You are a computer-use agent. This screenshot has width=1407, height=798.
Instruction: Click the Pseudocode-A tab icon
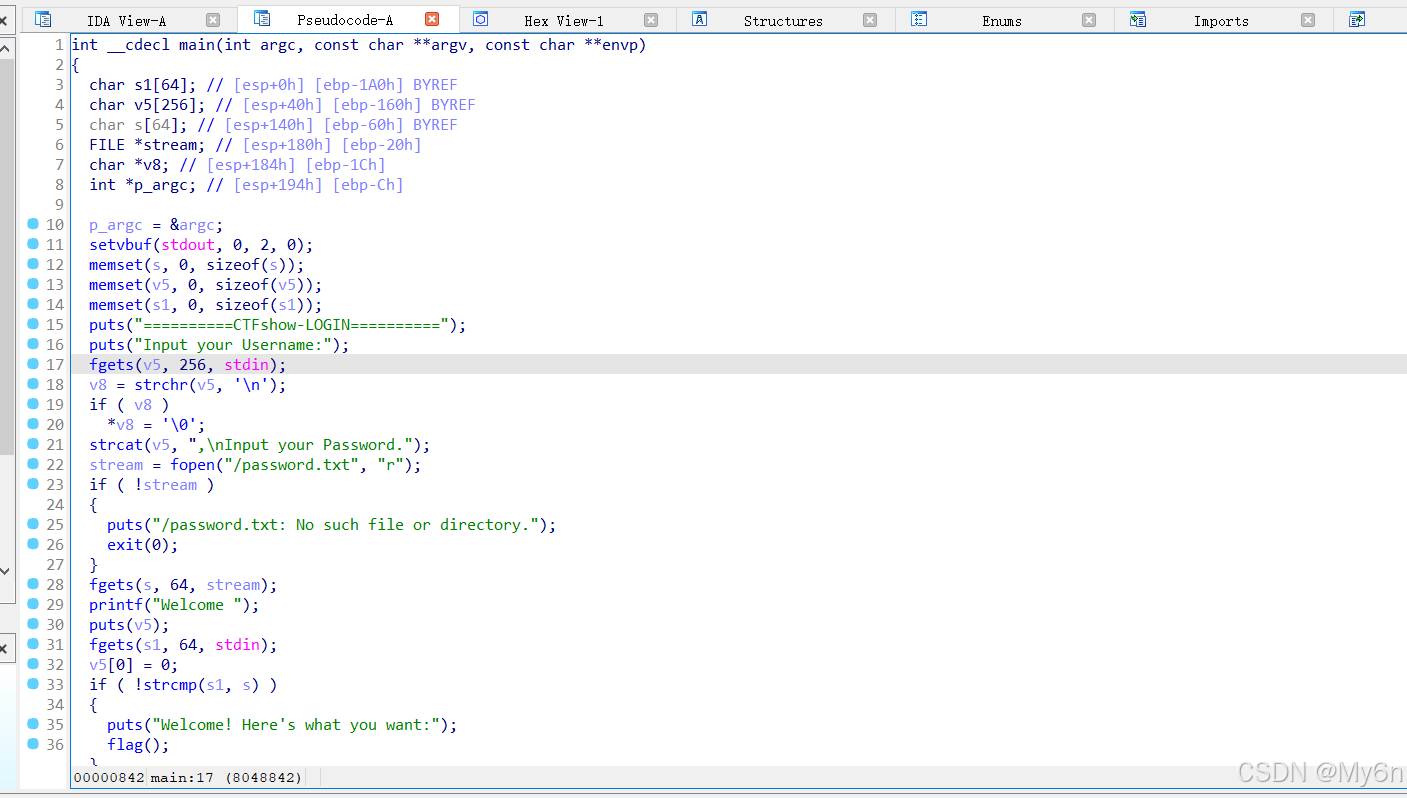[x=262, y=19]
